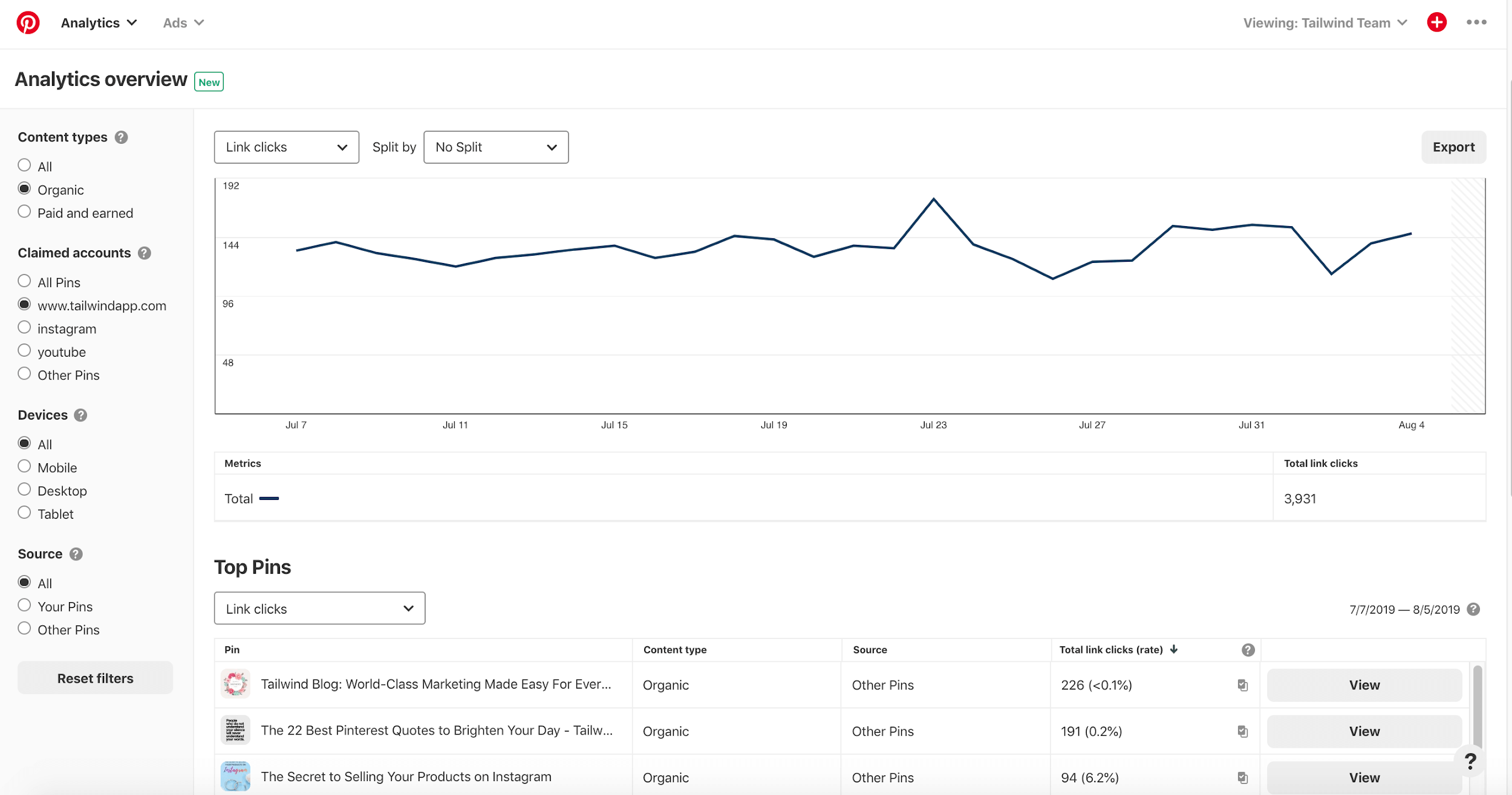Click the Export button
This screenshot has width=1512, height=795.
click(x=1453, y=148)
